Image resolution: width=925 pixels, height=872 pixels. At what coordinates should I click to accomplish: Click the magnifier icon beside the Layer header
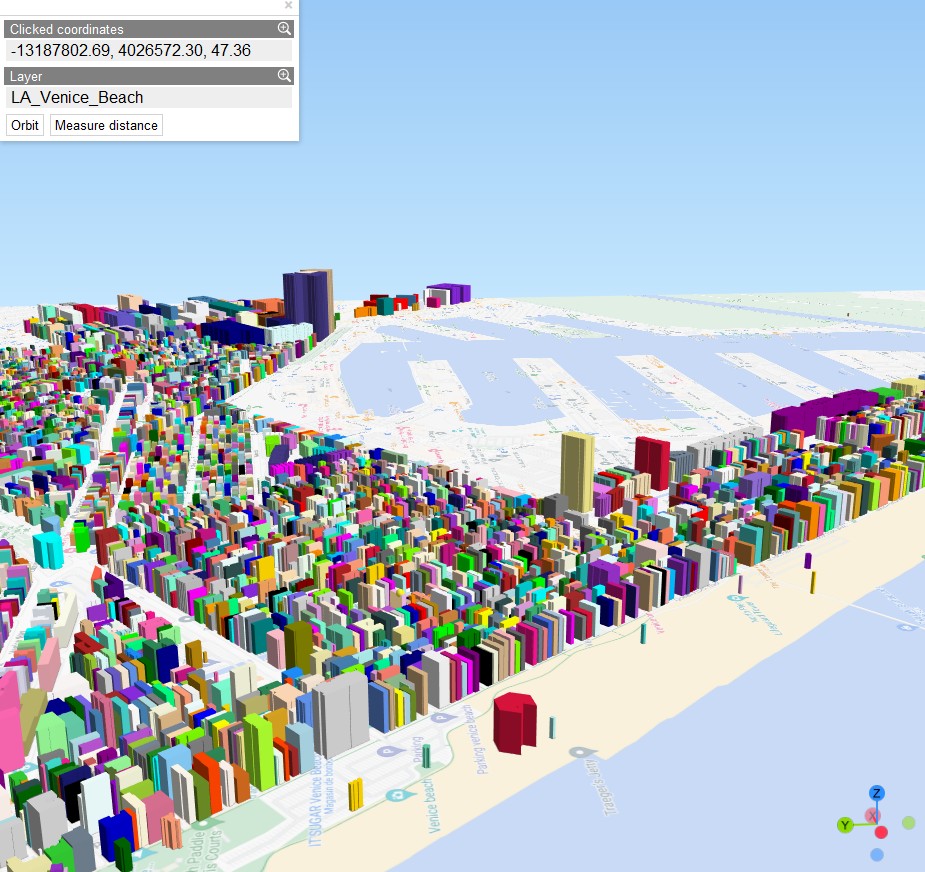(284, 76)
